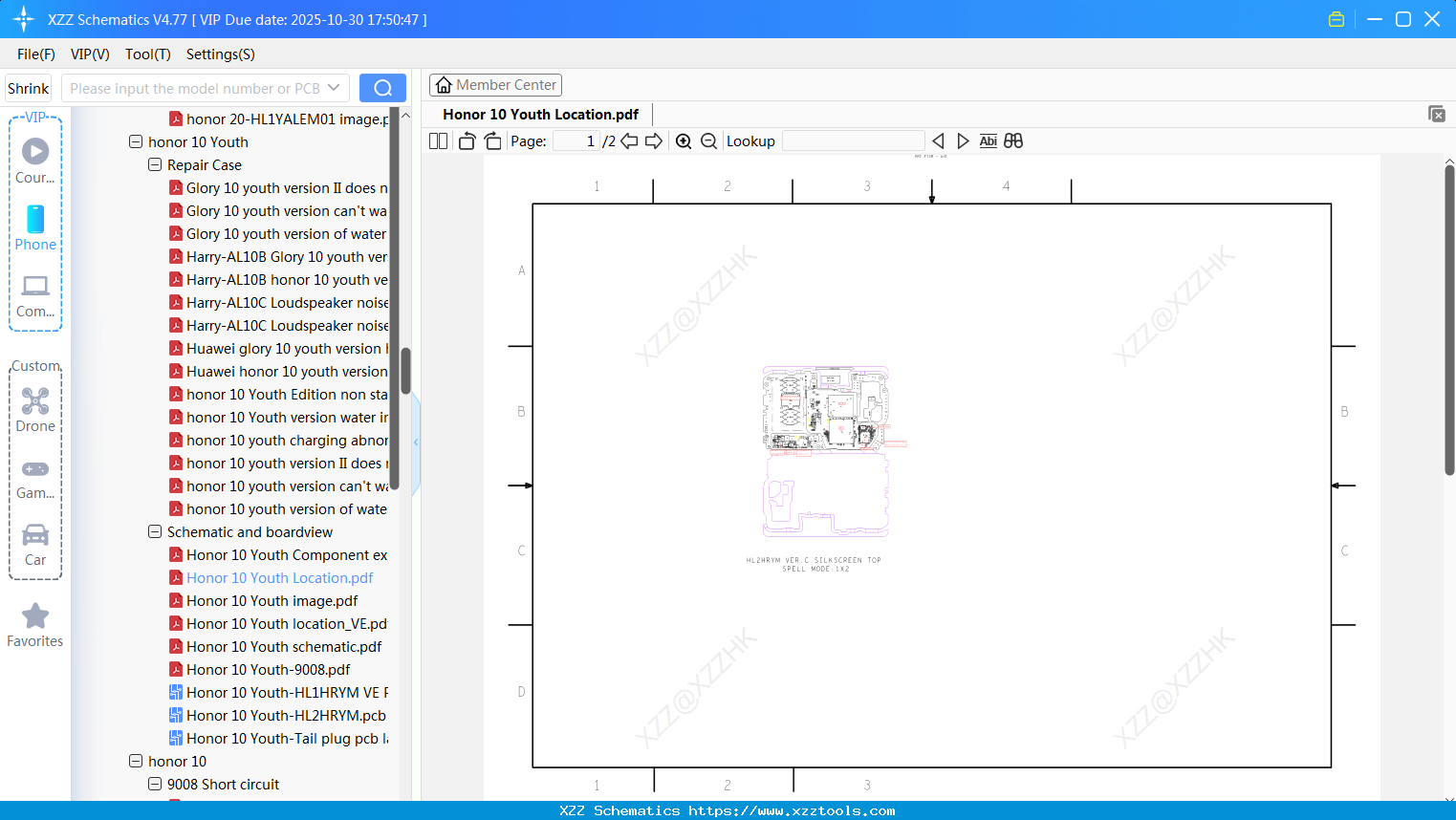The width and height of the screenshot is (1456, 820).
Task: Click the page number field
Action: click(x=576, y=141)
